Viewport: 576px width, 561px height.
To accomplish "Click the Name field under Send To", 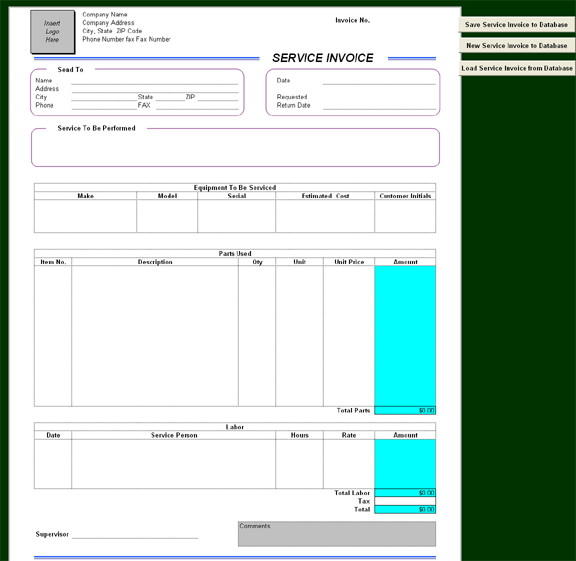I will coord(155,80).
